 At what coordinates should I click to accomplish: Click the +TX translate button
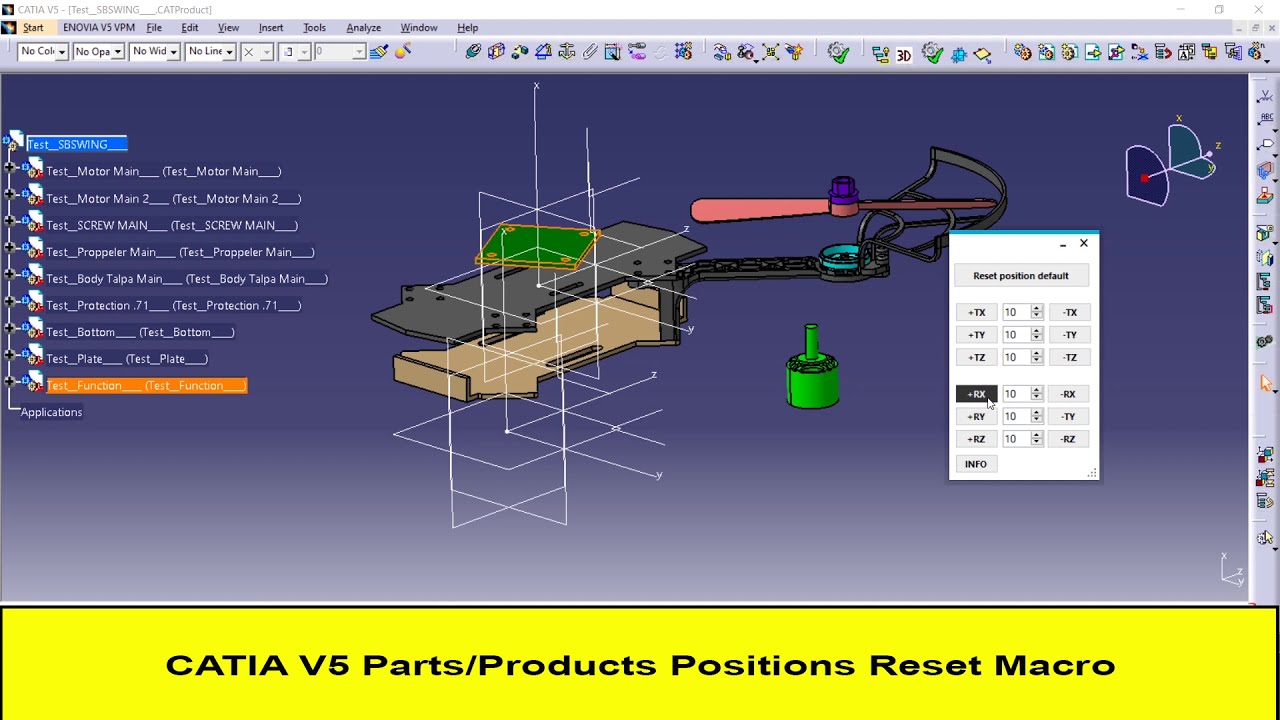[x=977, y=313]
